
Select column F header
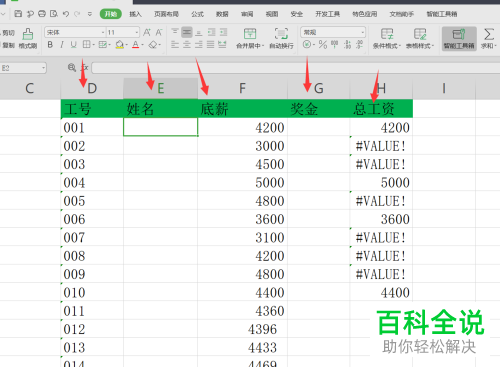[242, 88]
